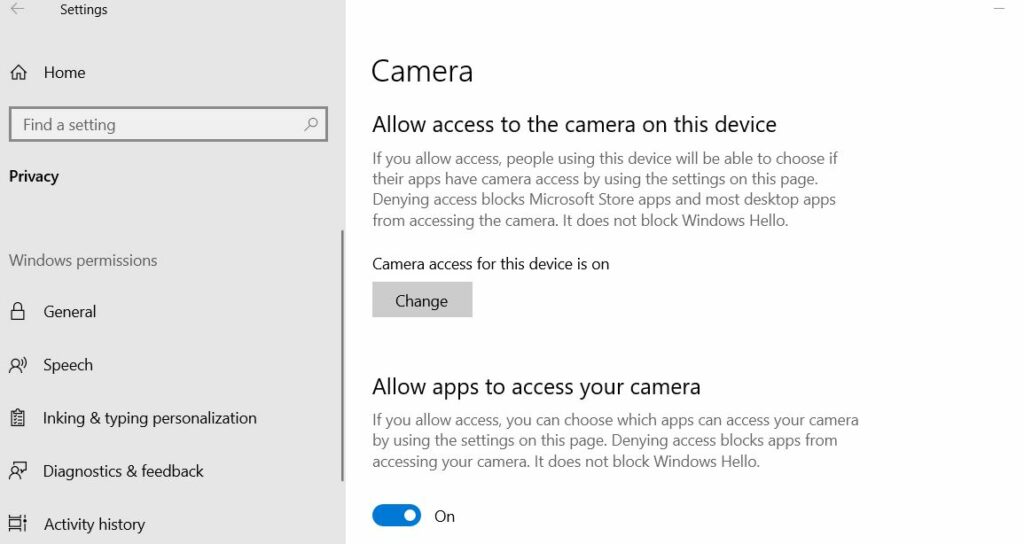Click the Diagnostics & feedback icon

tap(18, 471)
